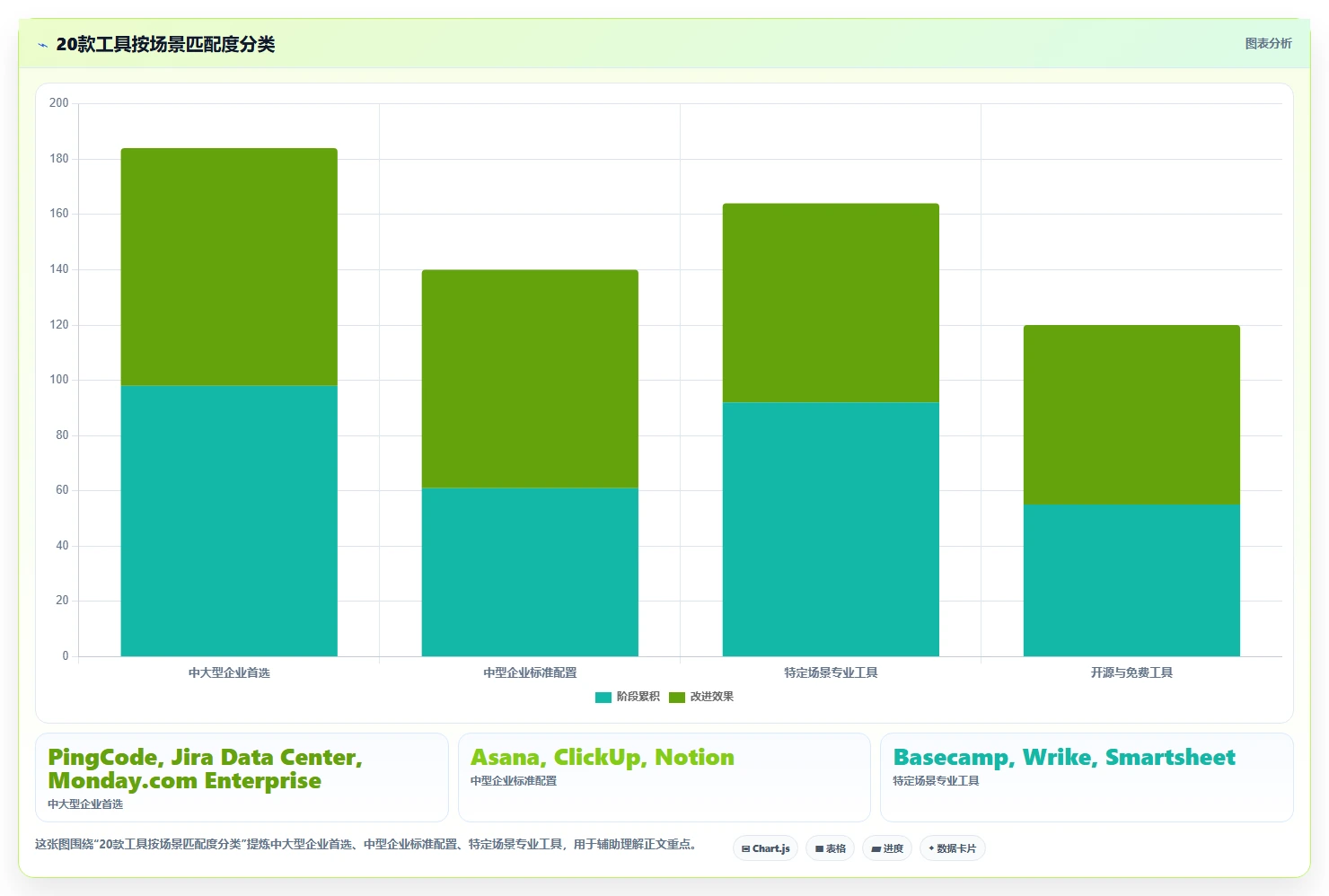Open the Asana, ClickUp, Notion card
1329x896 pixels.
[664, 777]
